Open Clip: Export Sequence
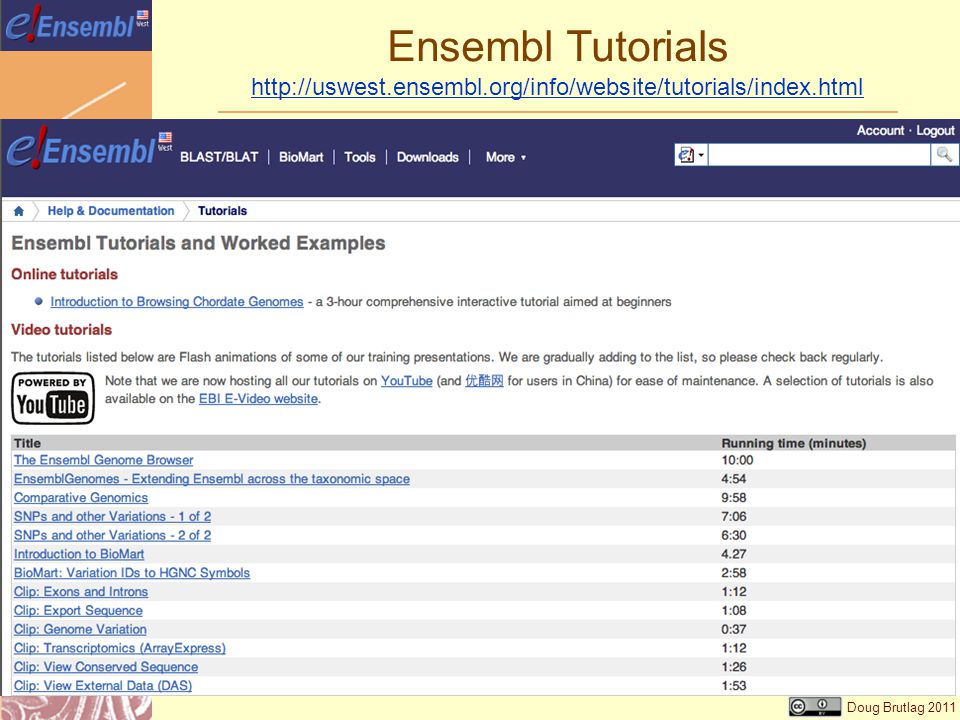The width and height of the screenshot is (960, 720). [78, 610]
